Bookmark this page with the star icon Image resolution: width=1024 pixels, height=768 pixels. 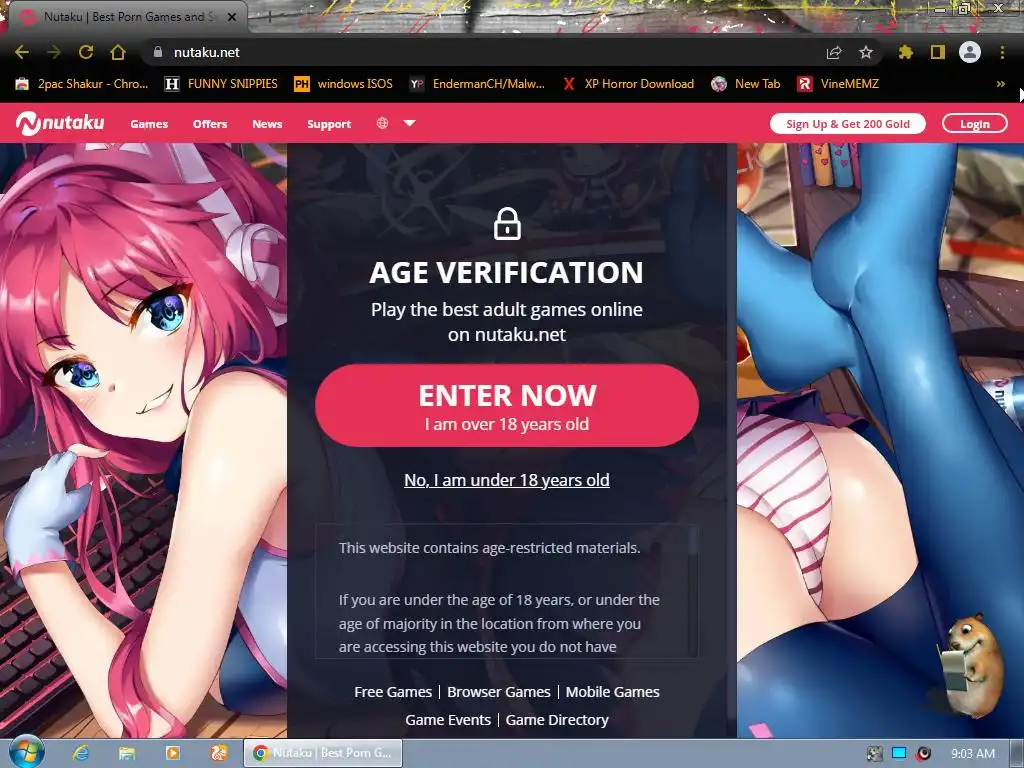[866, 52]
